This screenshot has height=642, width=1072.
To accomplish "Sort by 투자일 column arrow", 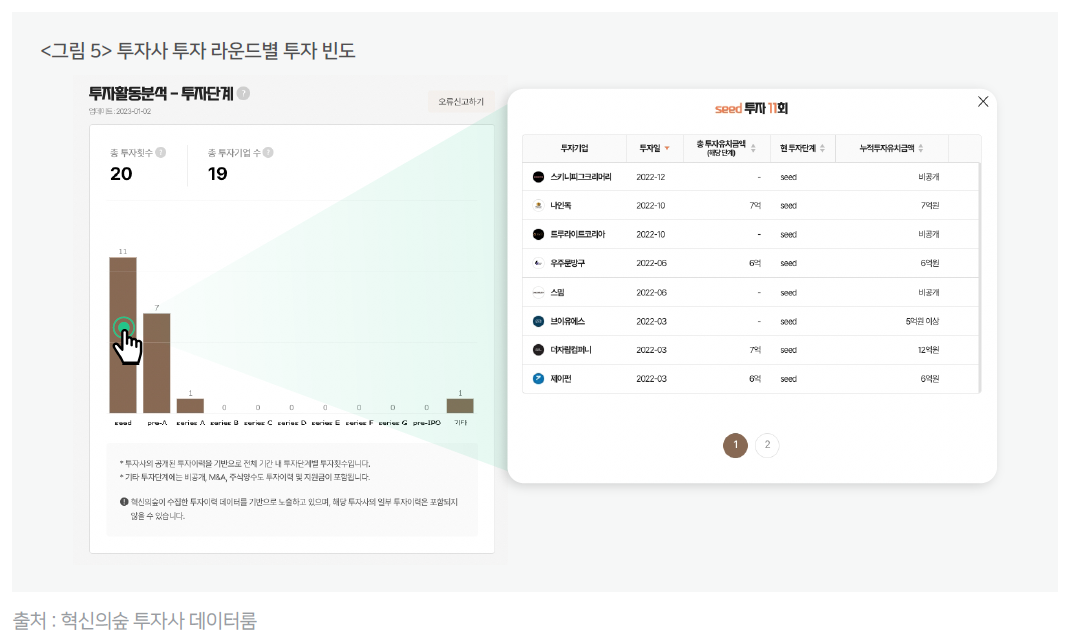I will 667,148.
